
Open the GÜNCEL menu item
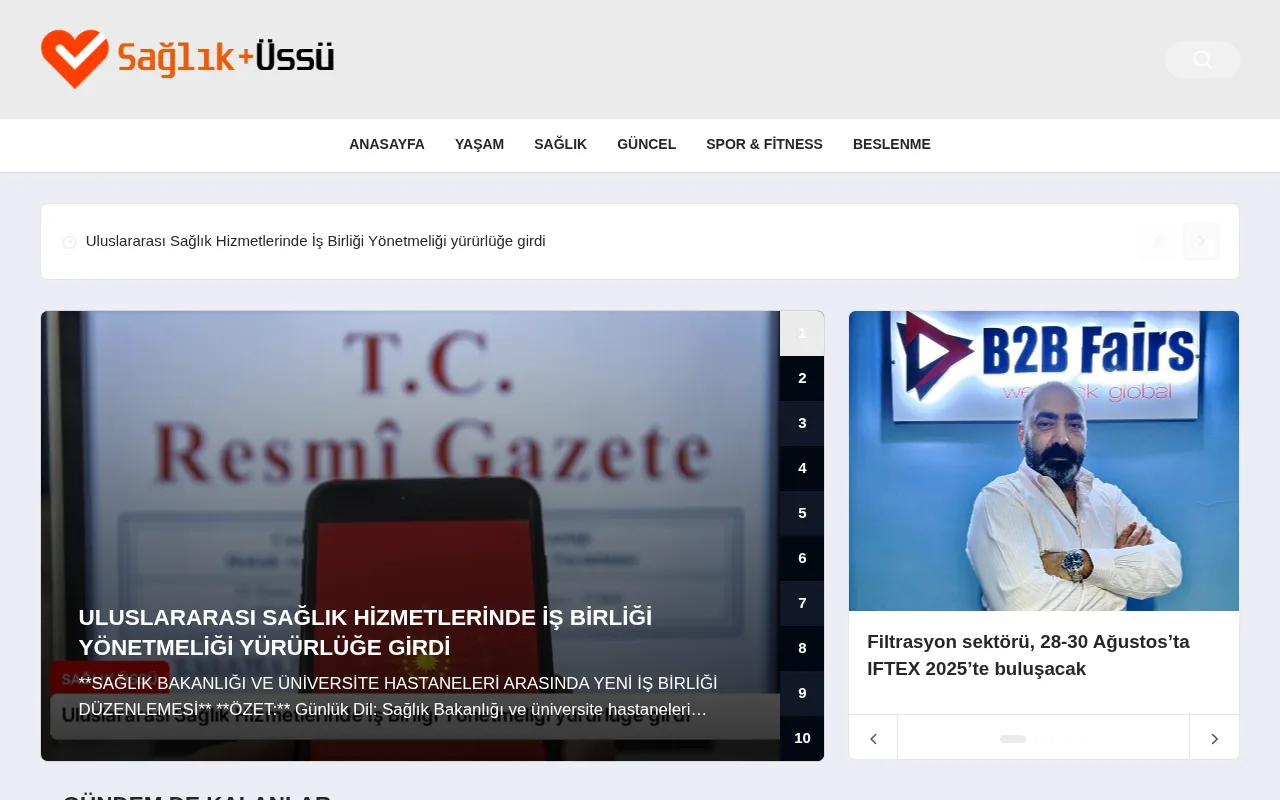646,144
